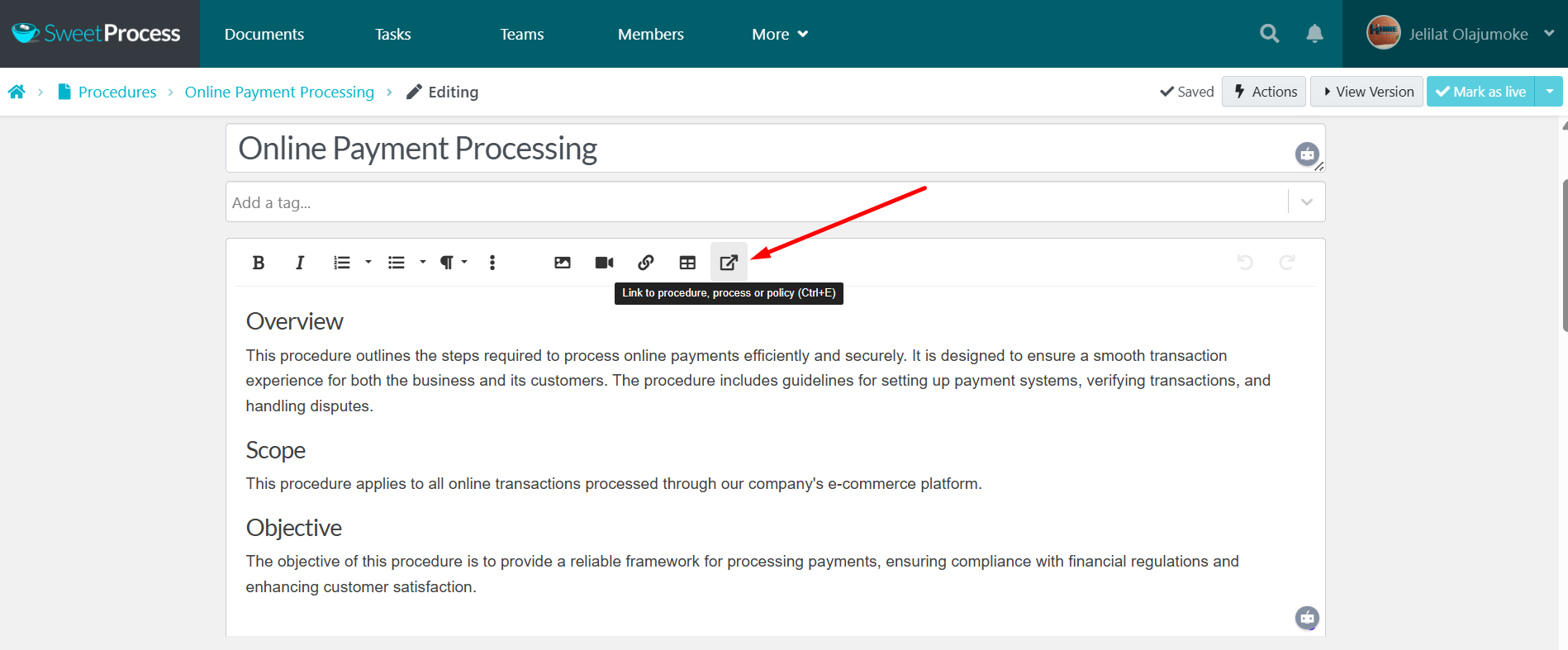Screen dimensions: 1568x650
Task: Open the Tasks menu
Action: click(x=392, y=34)
